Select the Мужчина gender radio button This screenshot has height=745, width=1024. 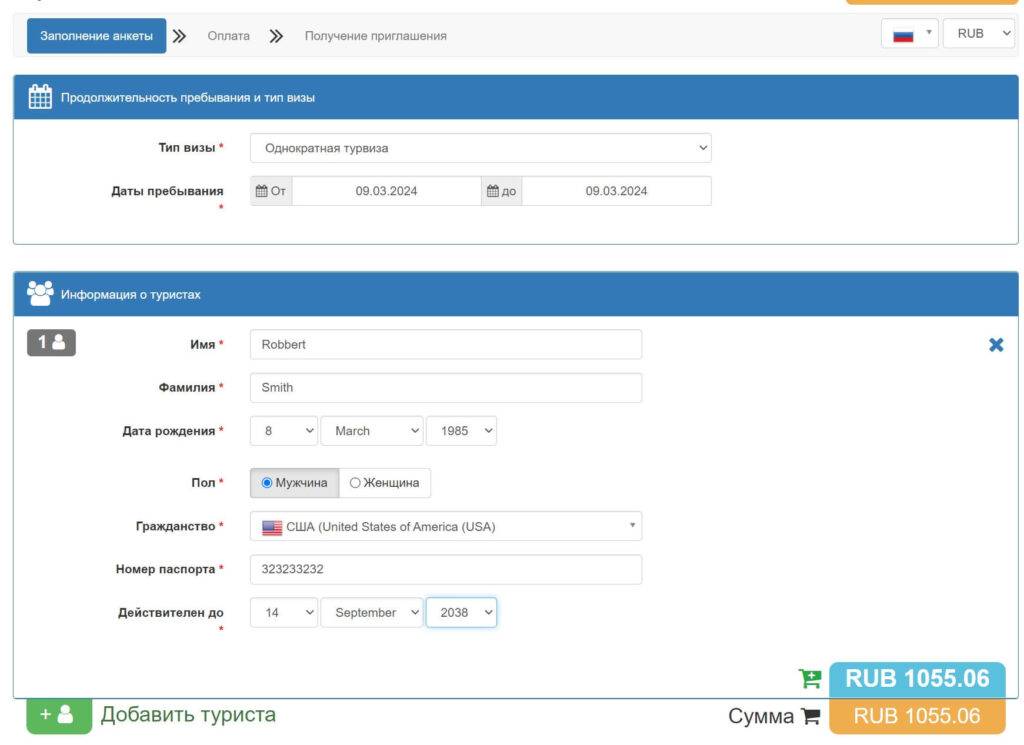click(267, 483)
